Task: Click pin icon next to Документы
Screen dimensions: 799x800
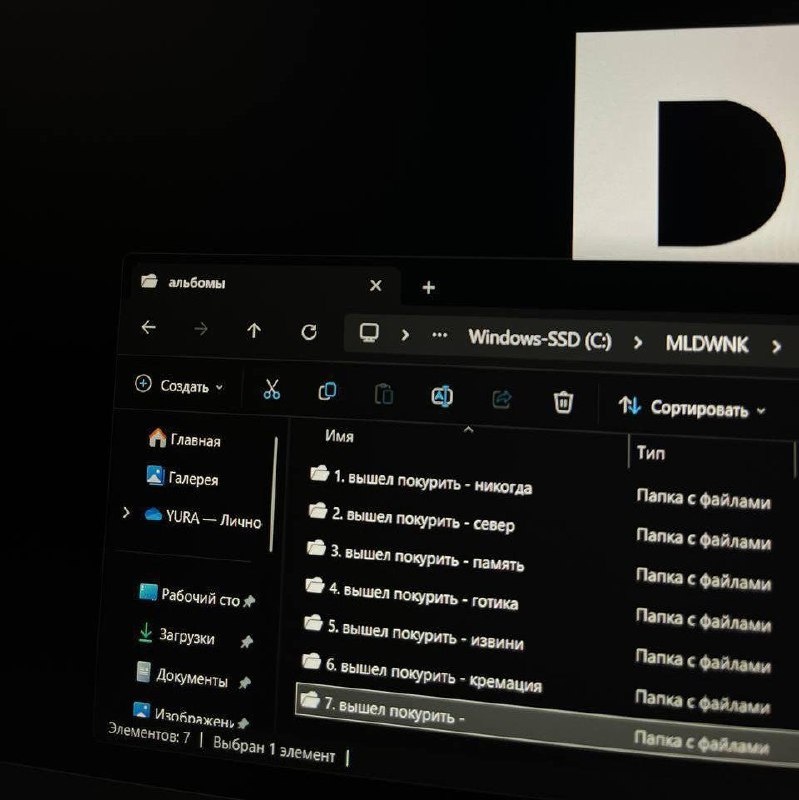Action: click(x=245, y=682)
